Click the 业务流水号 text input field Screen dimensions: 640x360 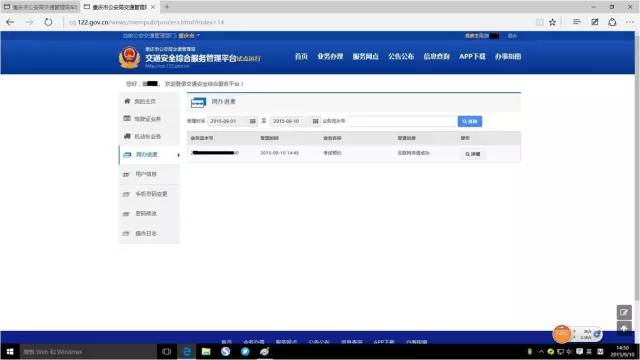[403, 121]
